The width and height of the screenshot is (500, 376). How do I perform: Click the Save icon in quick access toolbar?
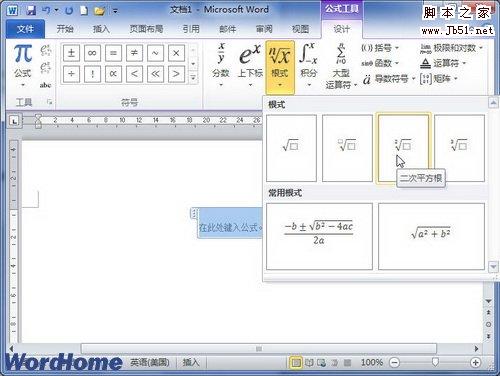(31, 10)
